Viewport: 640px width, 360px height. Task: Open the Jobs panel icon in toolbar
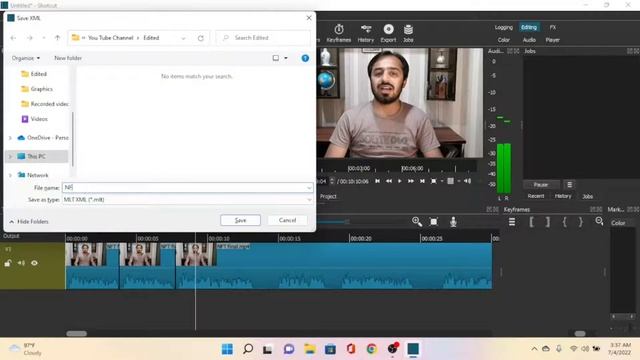coord(408,33)
